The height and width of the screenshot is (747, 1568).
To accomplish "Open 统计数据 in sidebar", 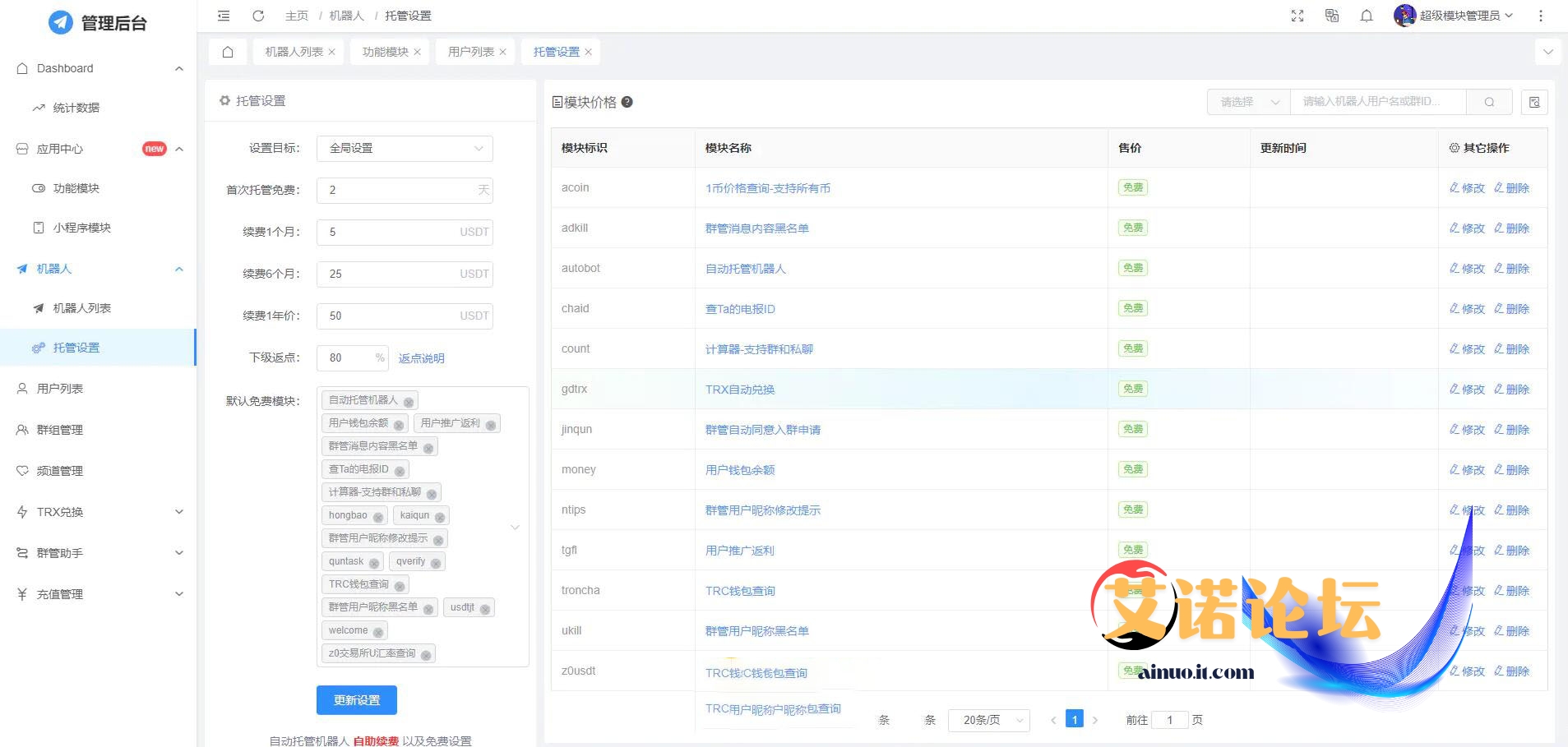I will [76, 108].
